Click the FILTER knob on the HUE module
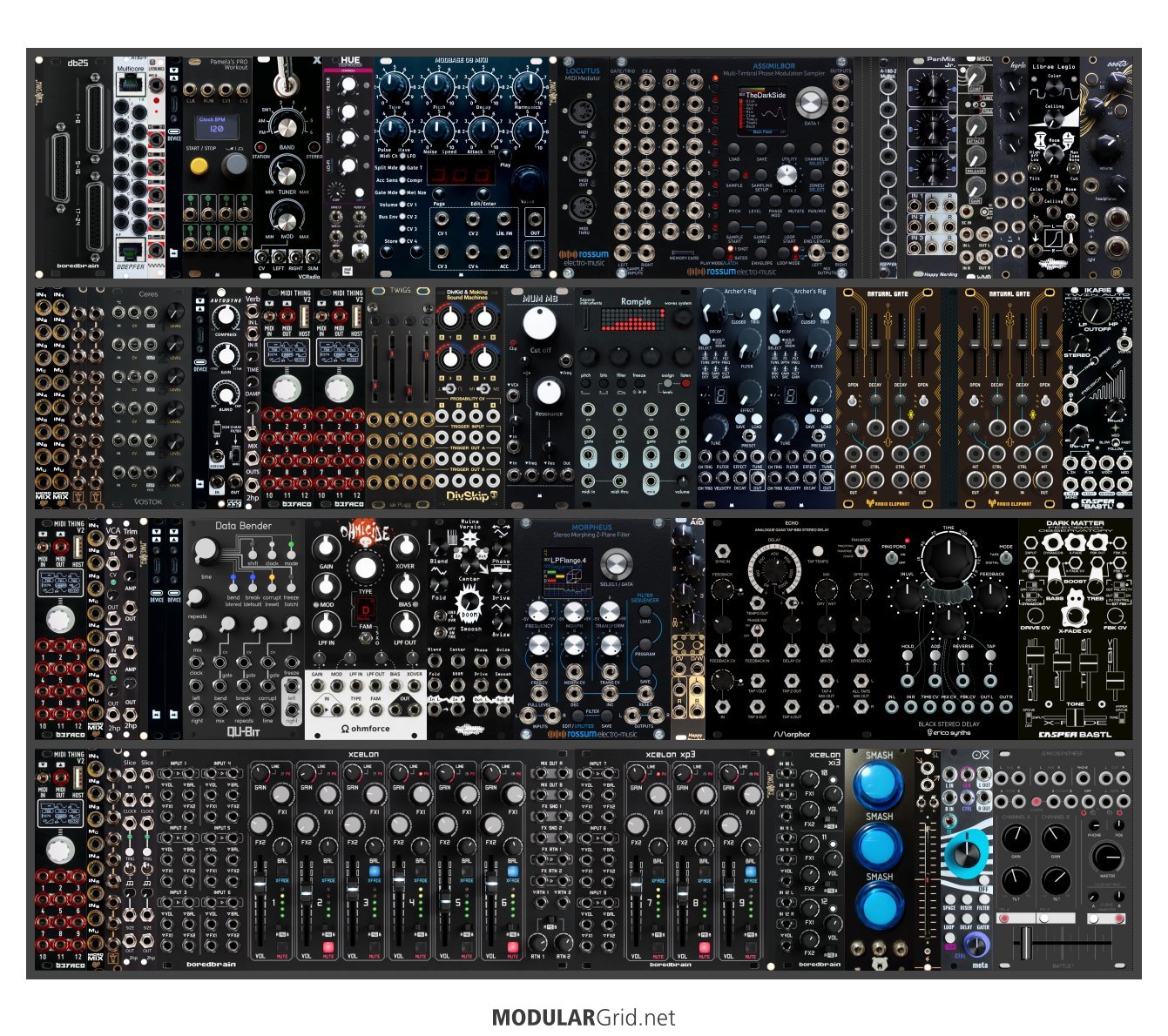Screen dimensions: 1168x1036 pyautogui.click(x=348, y=84)
